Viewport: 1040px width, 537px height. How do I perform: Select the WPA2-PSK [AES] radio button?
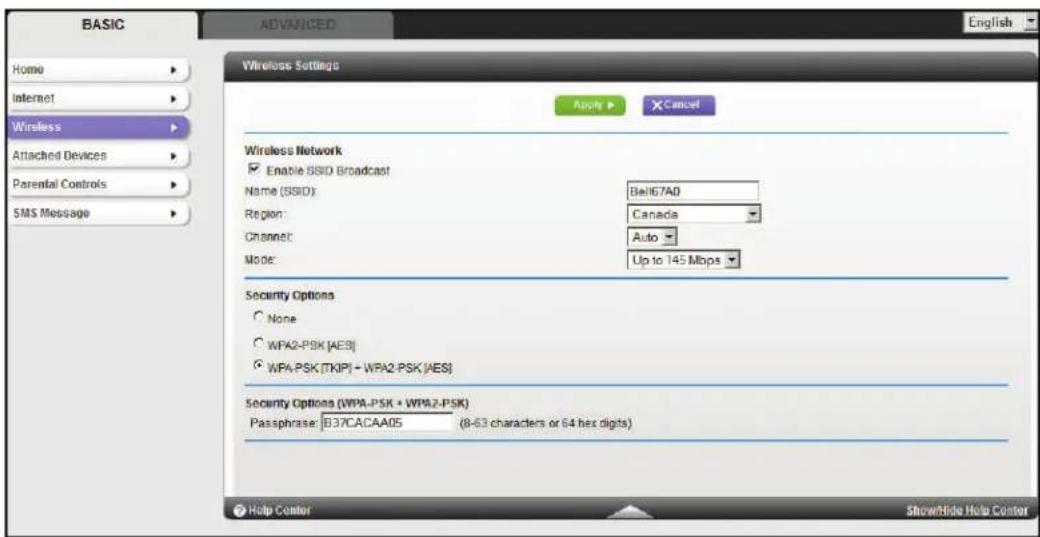[x=259, y=342]
